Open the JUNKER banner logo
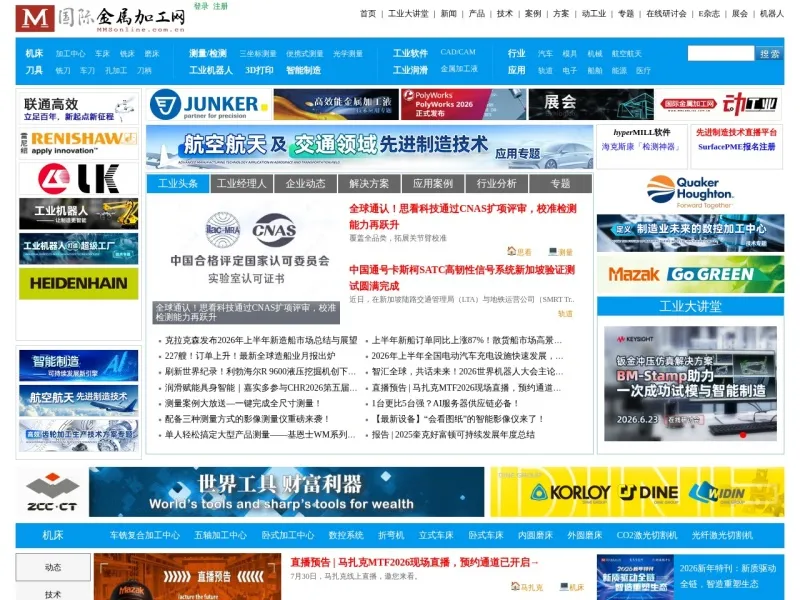800x600 pixels. pyautogui.click(x=209, y=105)
